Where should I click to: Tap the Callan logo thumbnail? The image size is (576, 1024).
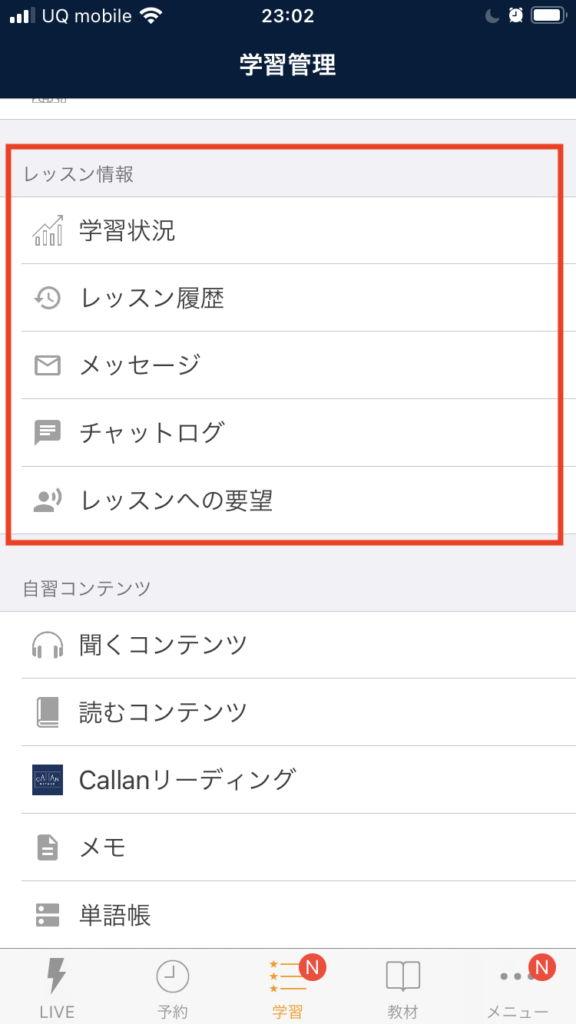pos(48,779)
